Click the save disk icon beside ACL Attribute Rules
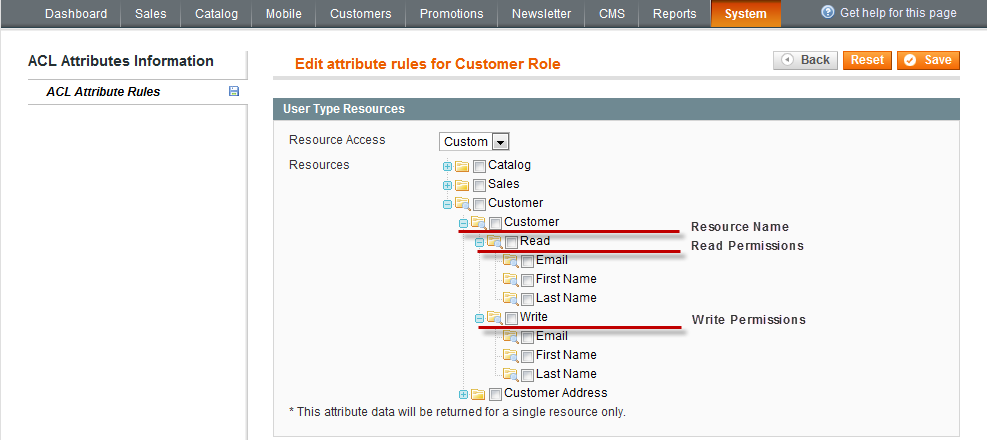The width and height of the screenshot is (987, 440). (234, 92)
